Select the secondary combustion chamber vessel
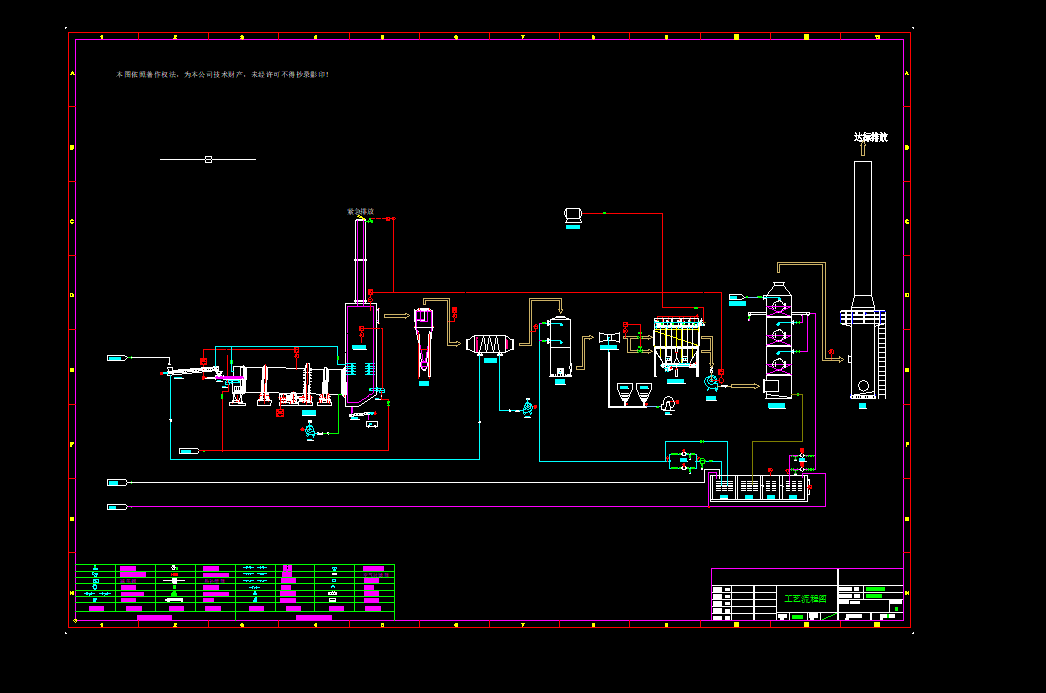 pos(361,354)
